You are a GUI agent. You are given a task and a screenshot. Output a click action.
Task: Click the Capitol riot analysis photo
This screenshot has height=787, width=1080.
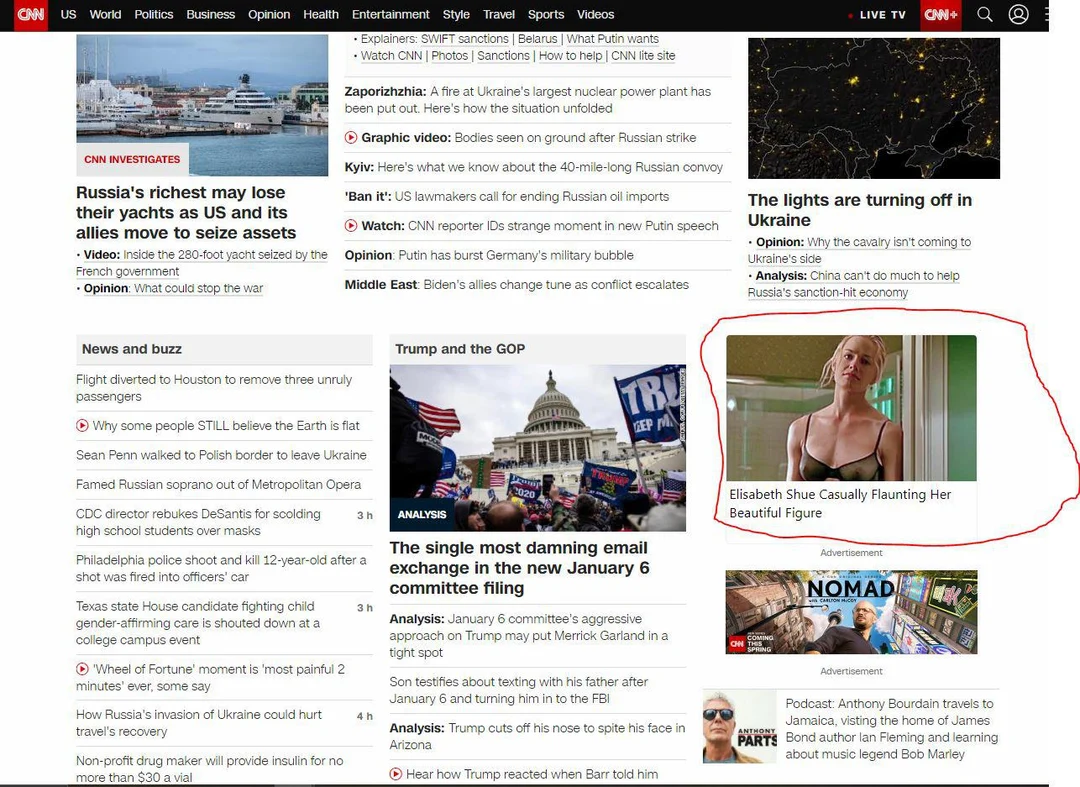point(537,447)
